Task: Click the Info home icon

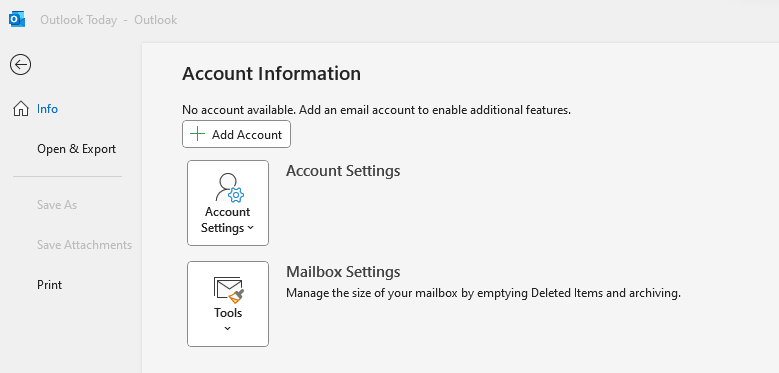Action: [x=21, y=109]
